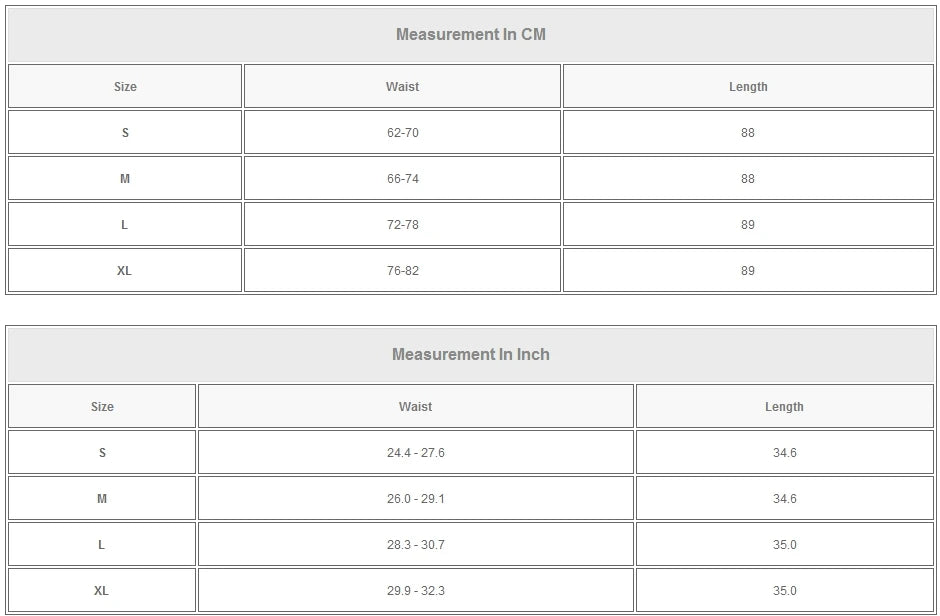Select the 24.4 - 27.6 waist cell

tap(416, 453)
